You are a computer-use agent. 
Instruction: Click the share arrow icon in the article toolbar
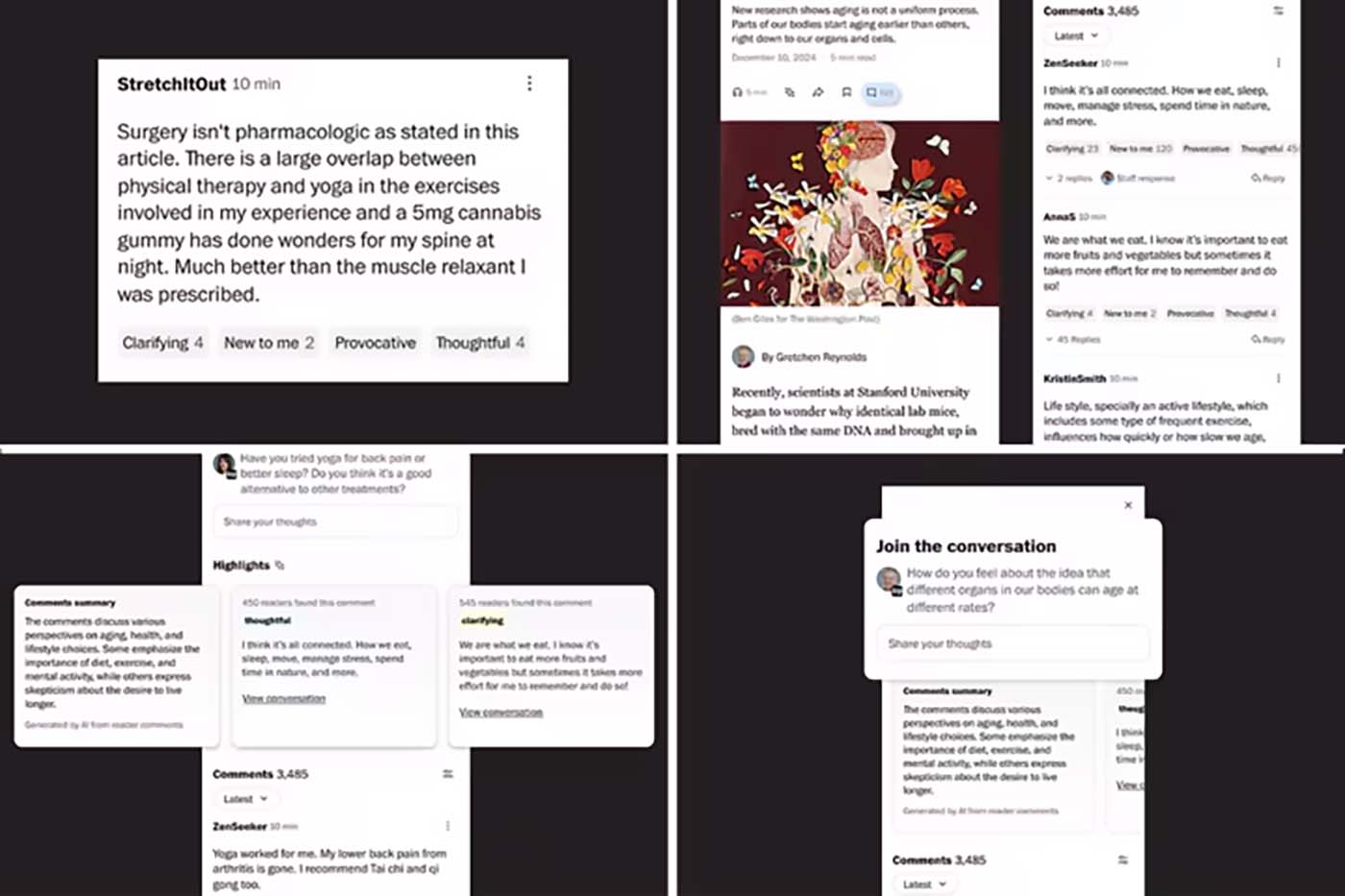818,92
